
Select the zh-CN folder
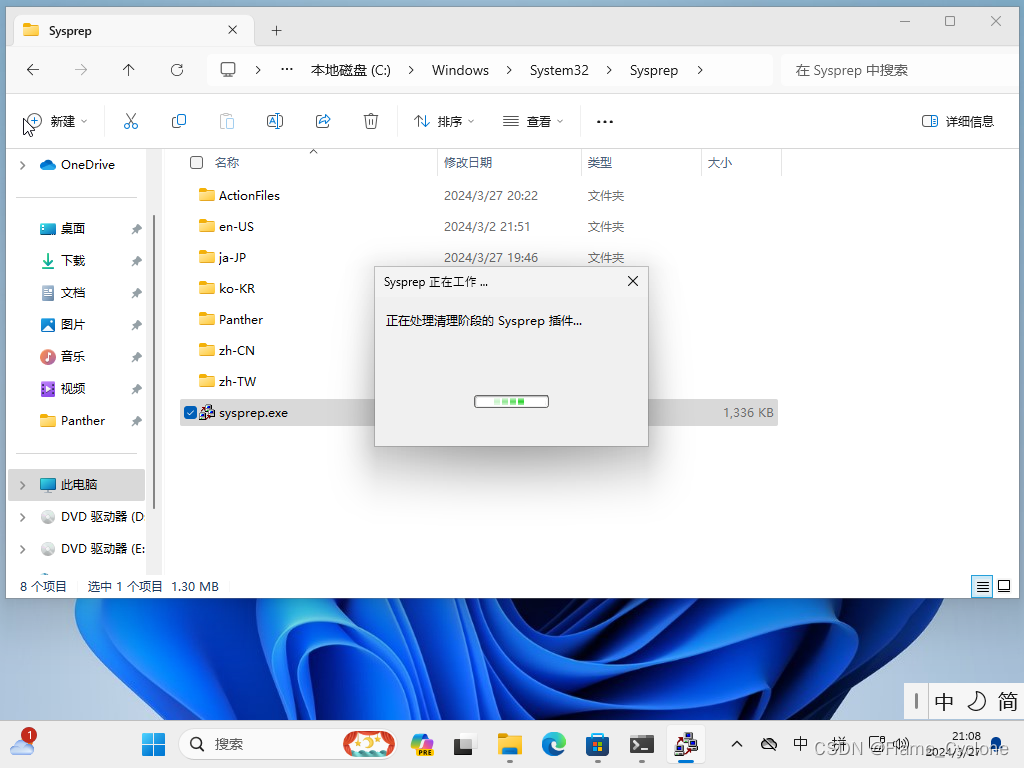(236, 351)
